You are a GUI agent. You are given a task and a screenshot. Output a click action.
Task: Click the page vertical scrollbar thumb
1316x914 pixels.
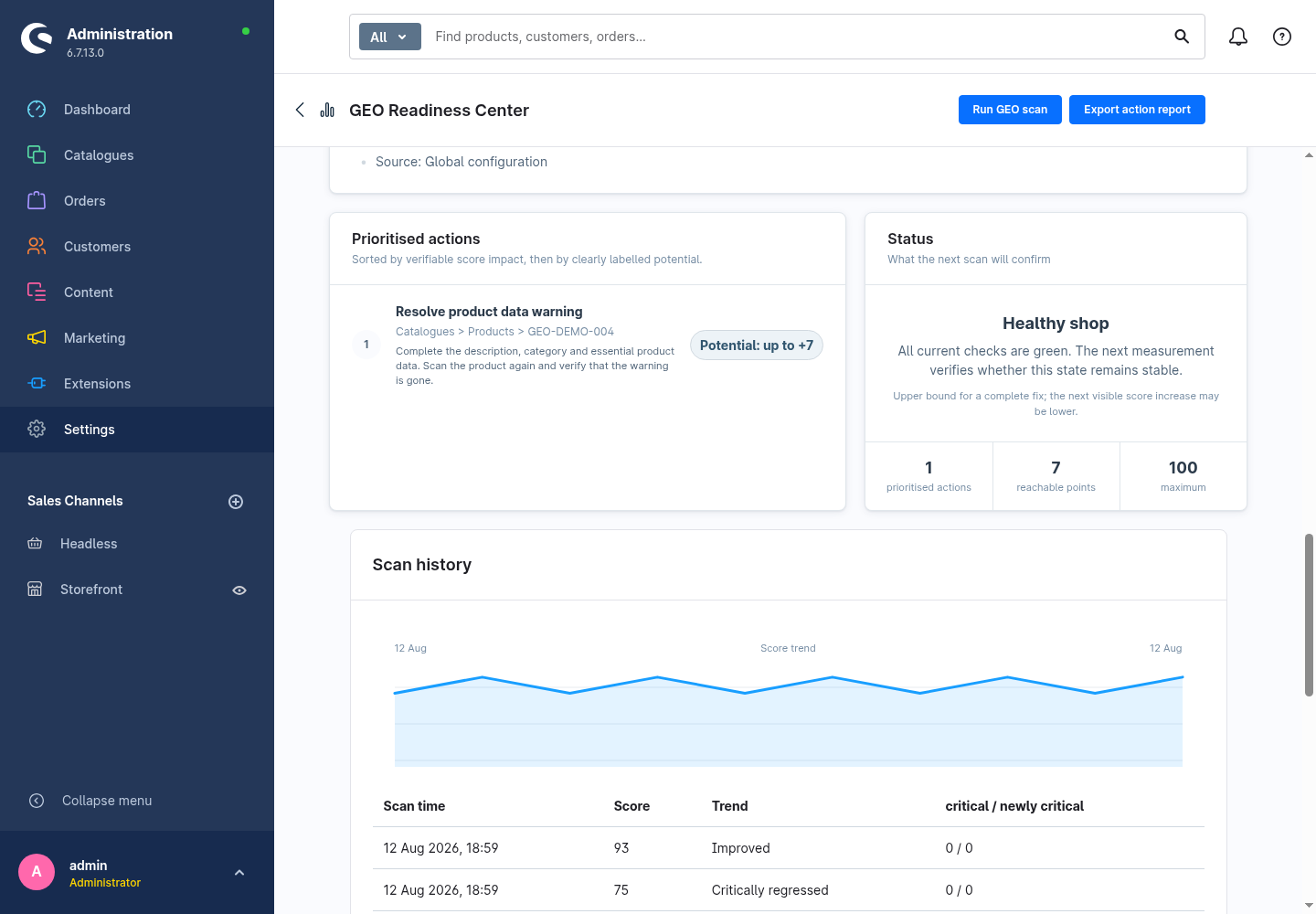coord(1309,615)
